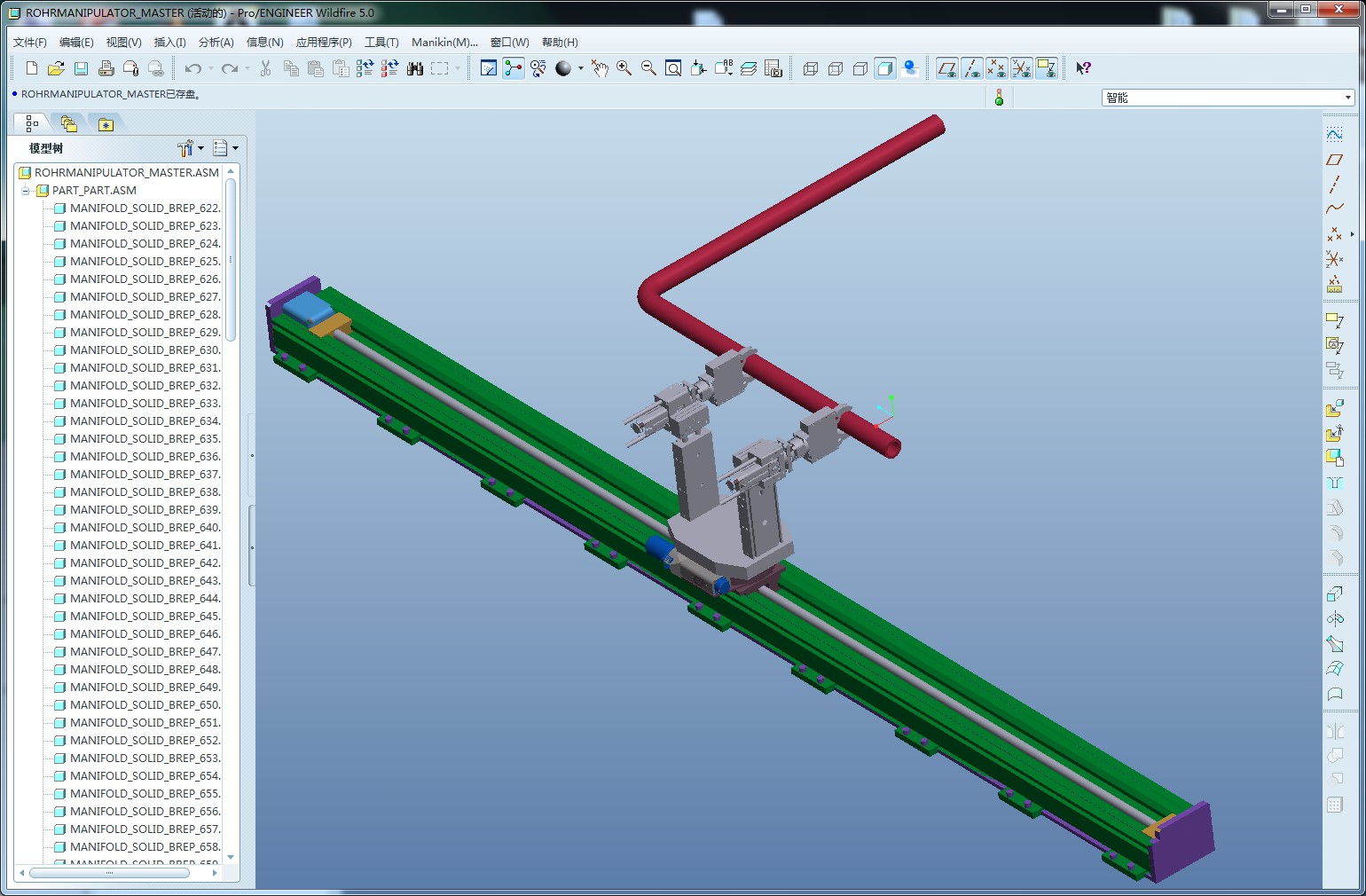Screen dimensions: 1366x896
Task: Open the View Manager icon
Action: 773,68
